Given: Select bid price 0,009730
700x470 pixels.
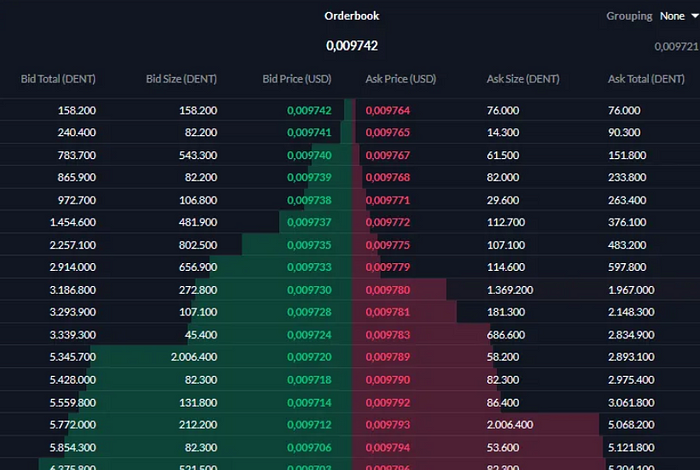Looking at the screenshot, I should point(309,290).
